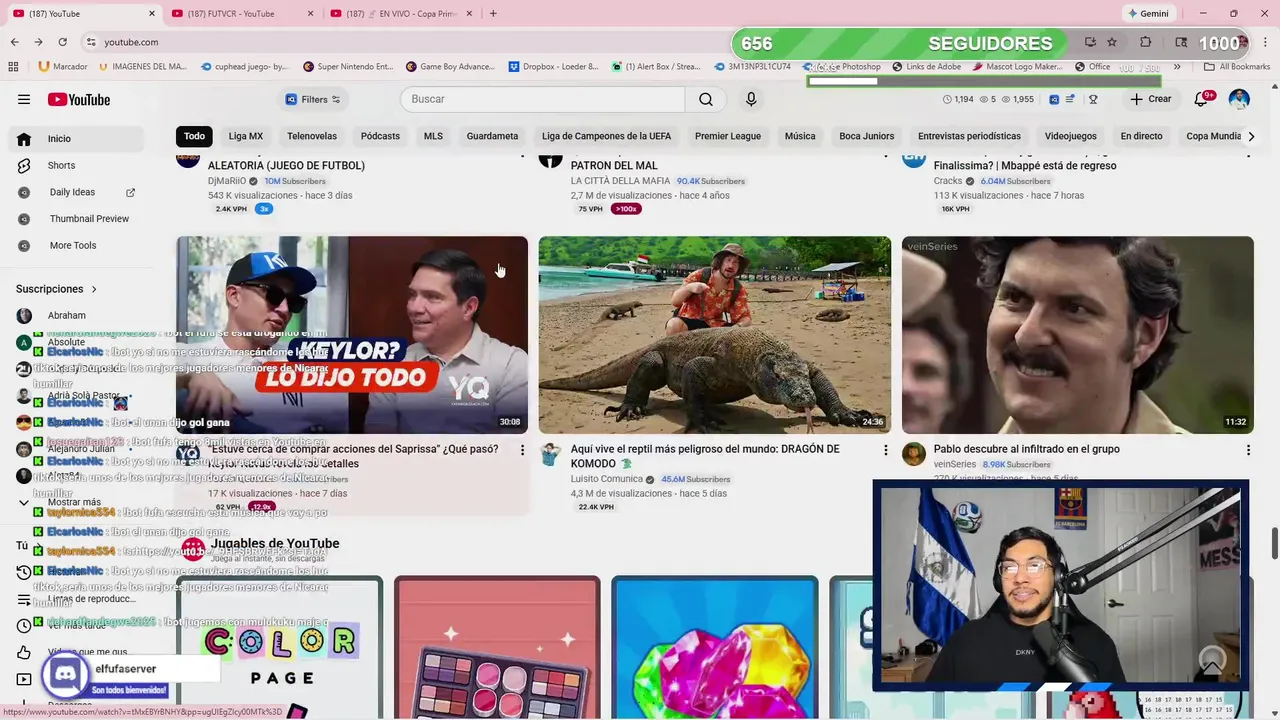Screen dimensions: 1280x720
Task: Click the search magnifier button
Action: click(x=706, y=99)
